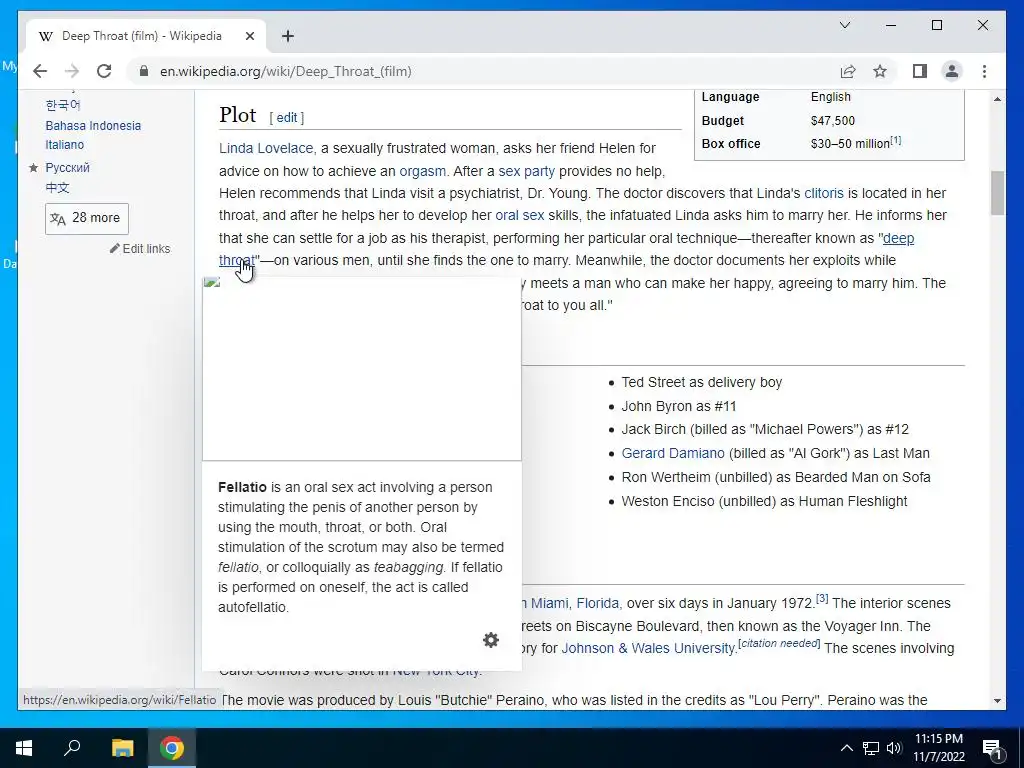Open the Gerard Damiano link

point(673,453)
